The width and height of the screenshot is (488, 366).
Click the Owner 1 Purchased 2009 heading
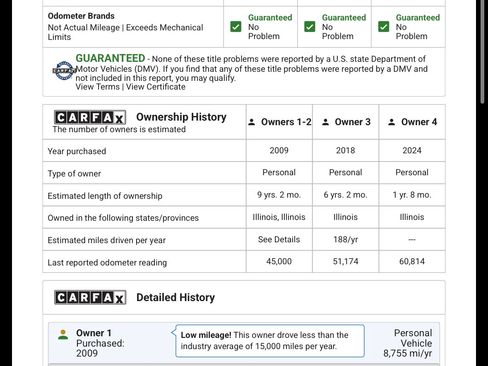100,343
